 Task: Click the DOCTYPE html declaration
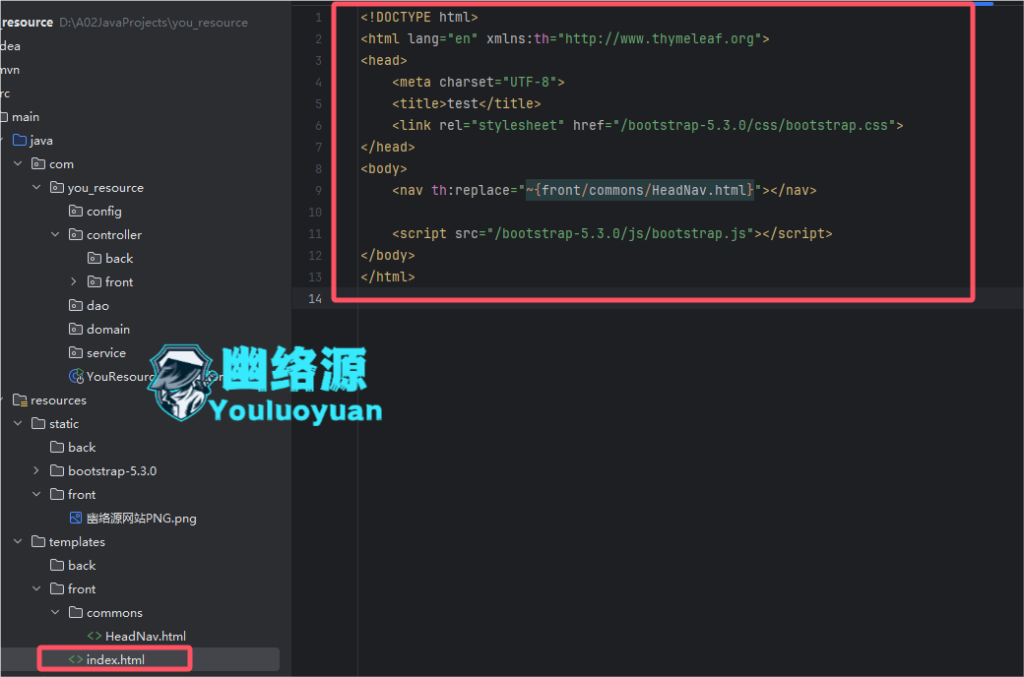419,17
